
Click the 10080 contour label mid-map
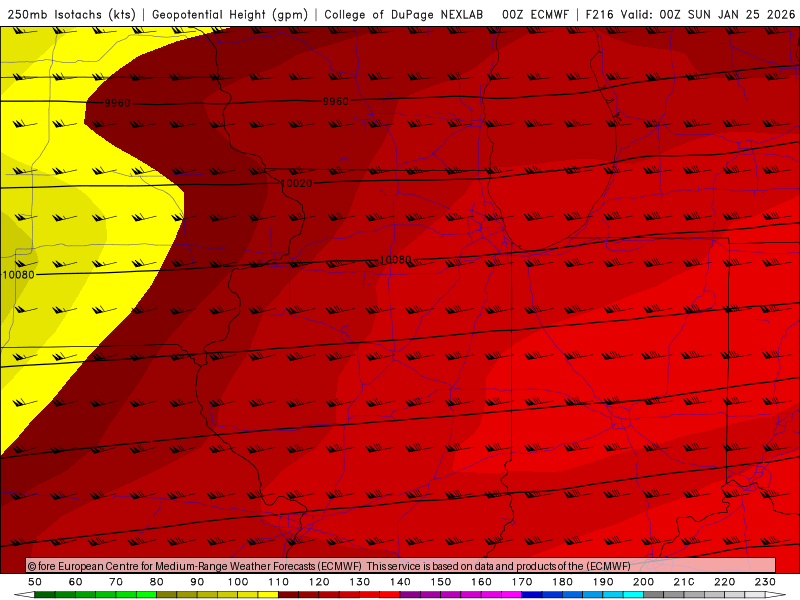(395, 260)
